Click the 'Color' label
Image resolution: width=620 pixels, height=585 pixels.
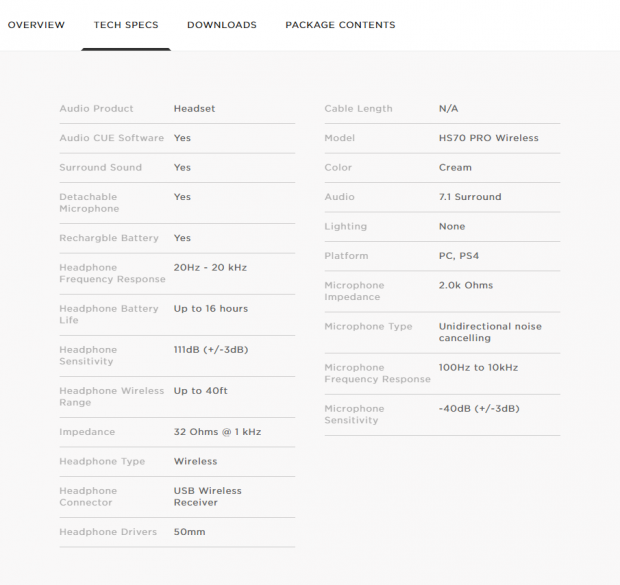click(x=338, y=167)
